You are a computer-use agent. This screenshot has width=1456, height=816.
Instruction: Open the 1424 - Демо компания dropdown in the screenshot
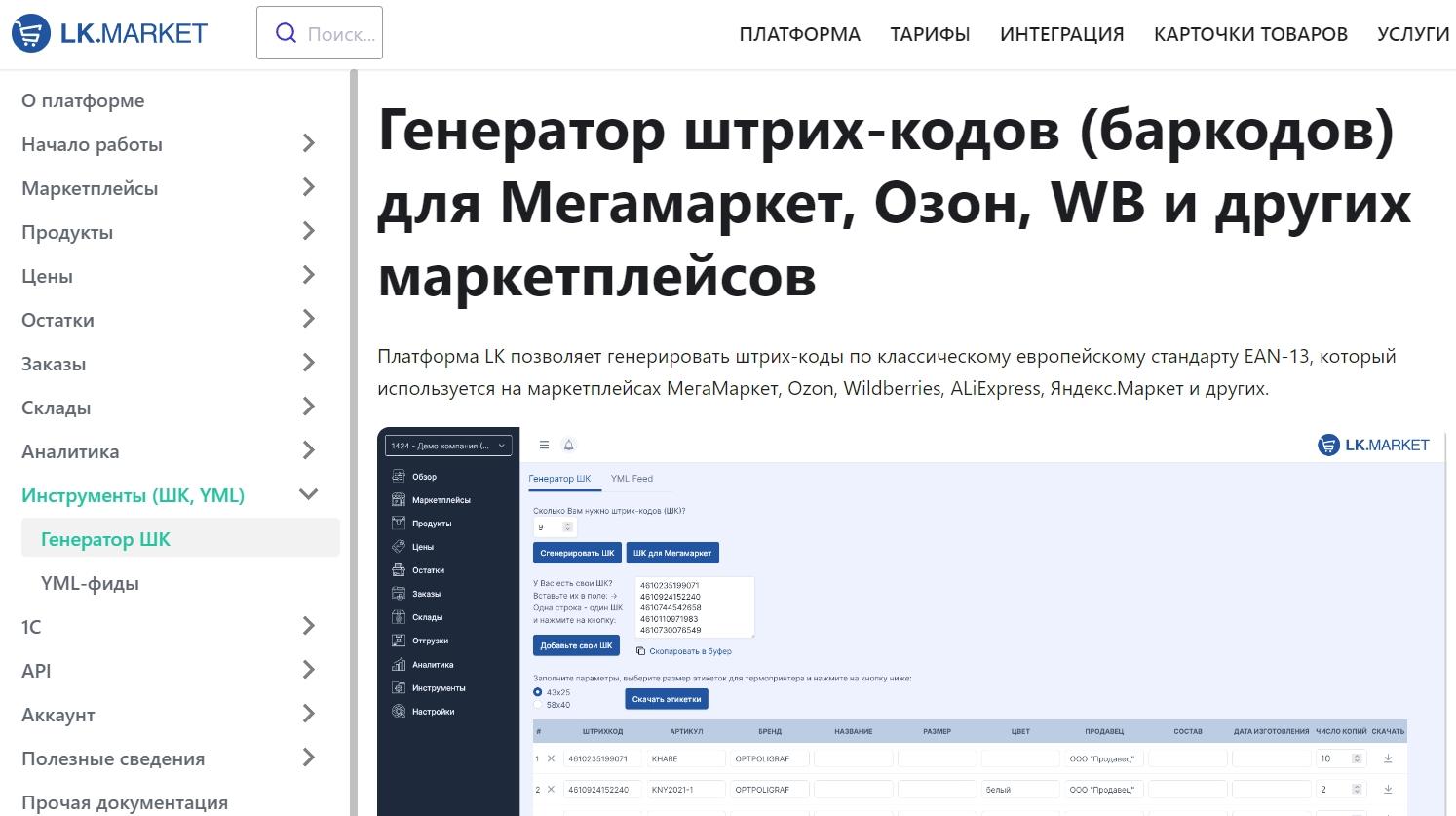tap(448, 446)
